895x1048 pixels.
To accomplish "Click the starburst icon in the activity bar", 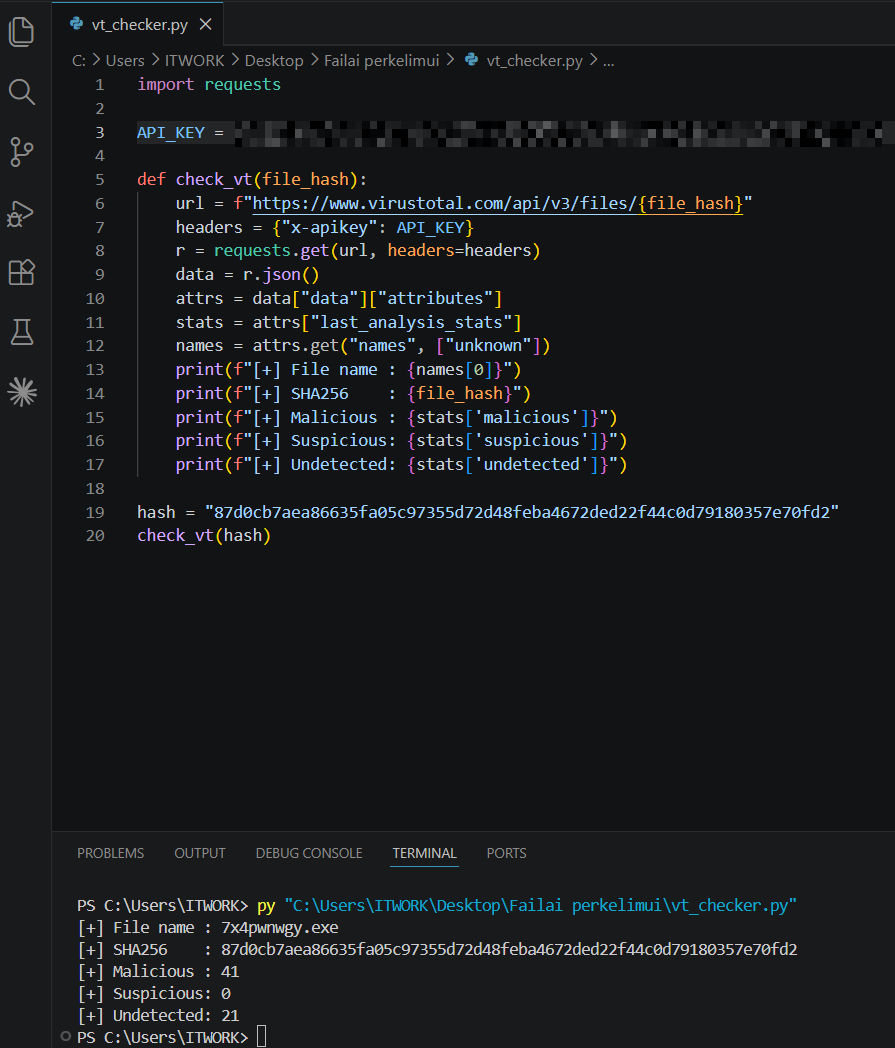I will 22,392.
